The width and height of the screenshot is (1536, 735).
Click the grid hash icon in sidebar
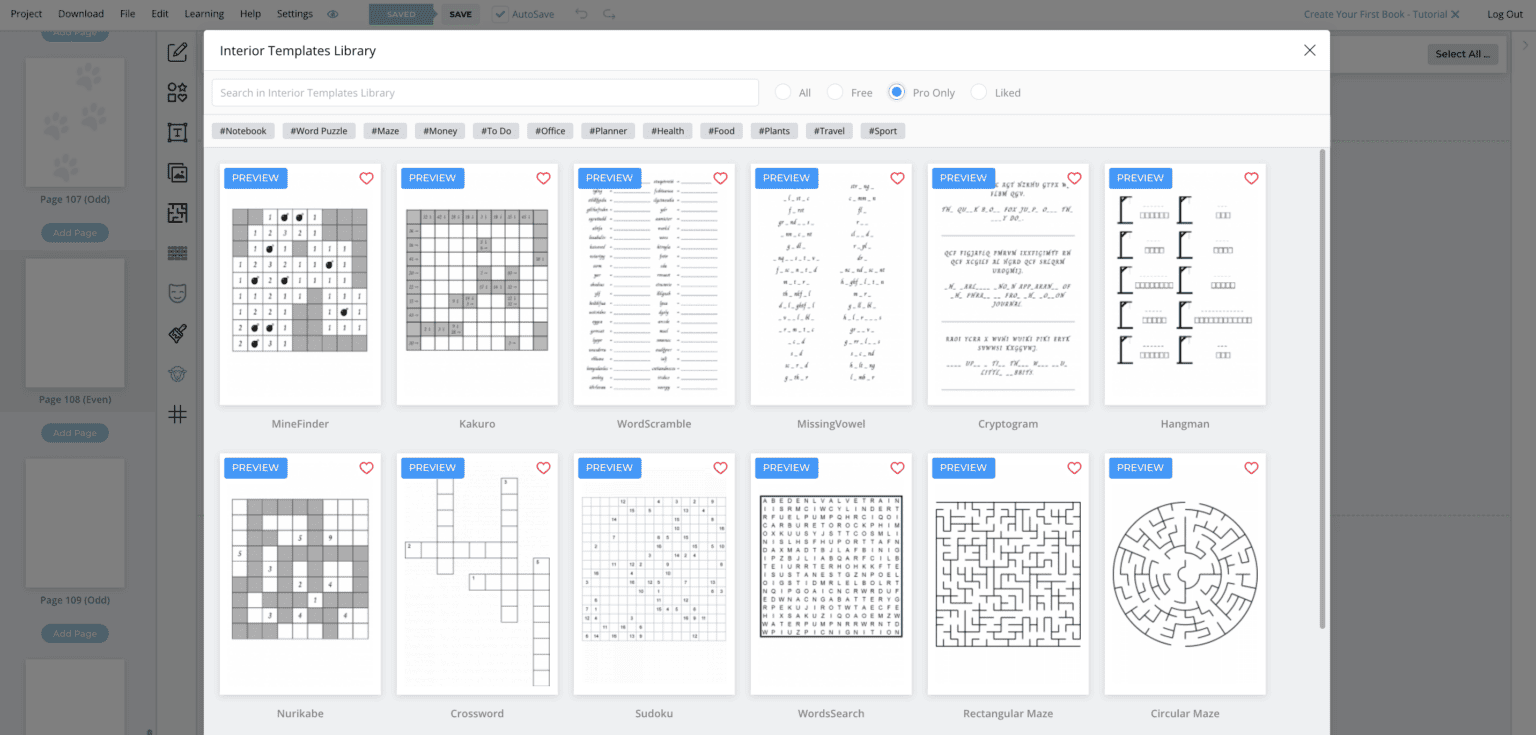tap(178, 414)
